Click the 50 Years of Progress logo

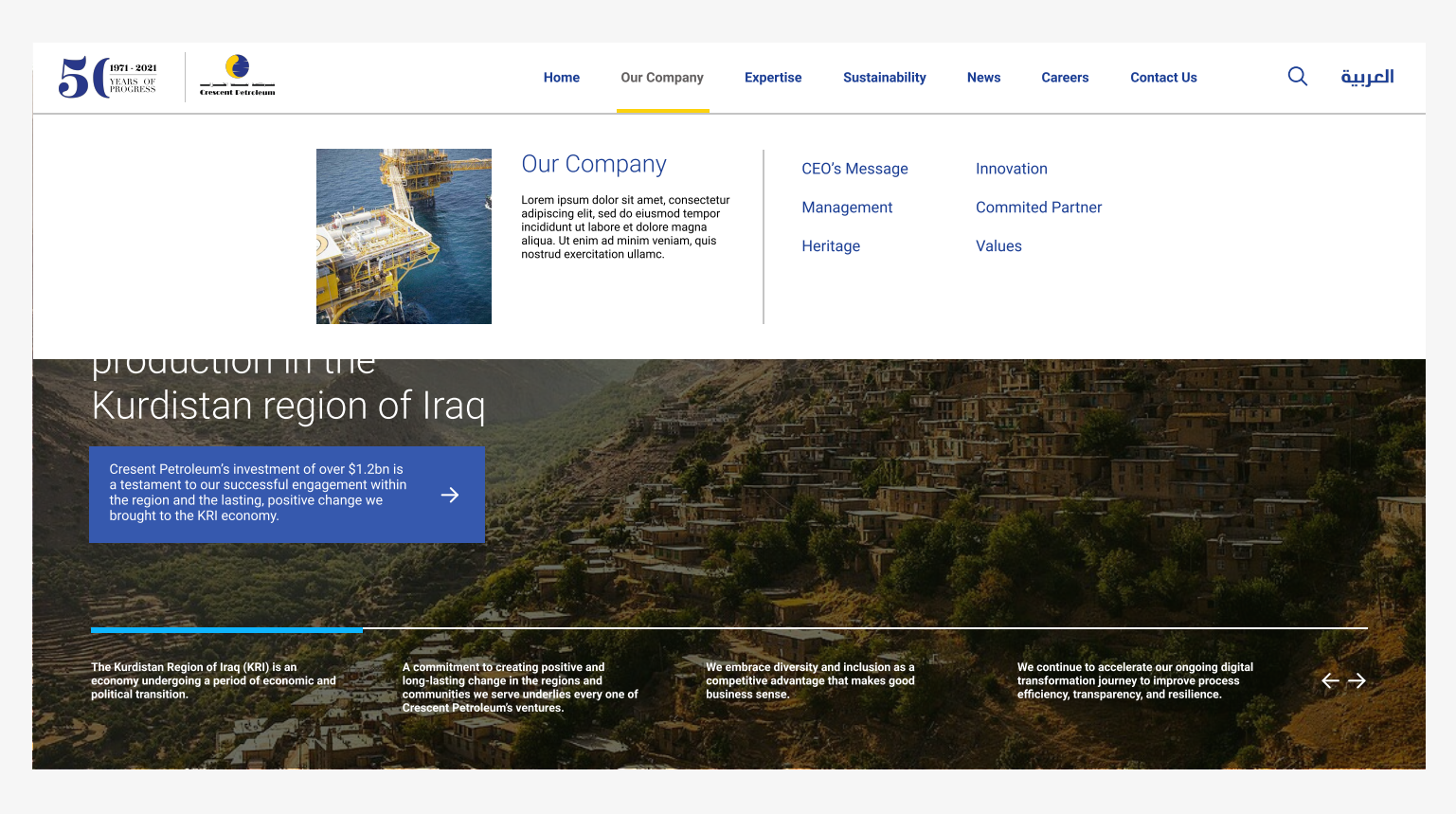click(x=108, y=77)
